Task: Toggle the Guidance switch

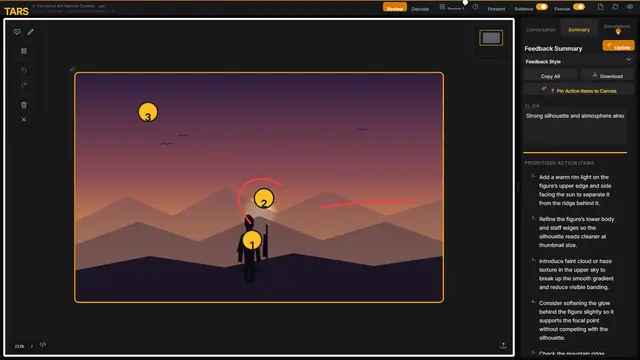Action: click(x=542, y=7)
